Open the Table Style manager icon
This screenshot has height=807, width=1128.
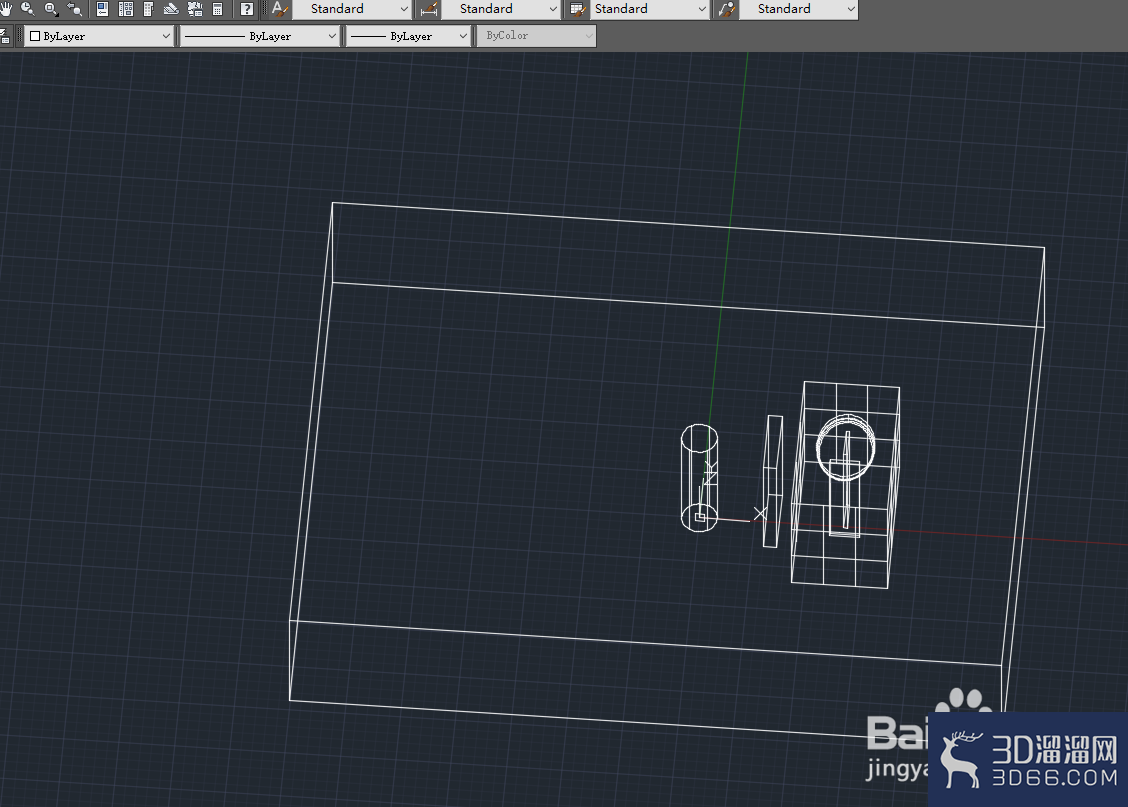[577, 9]
